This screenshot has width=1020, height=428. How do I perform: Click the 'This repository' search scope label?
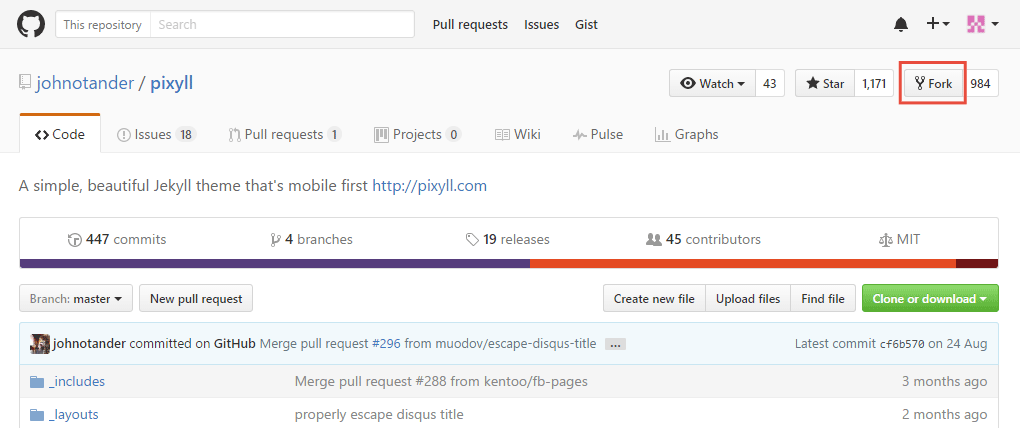pyautogui.click(x=103, y=25)
